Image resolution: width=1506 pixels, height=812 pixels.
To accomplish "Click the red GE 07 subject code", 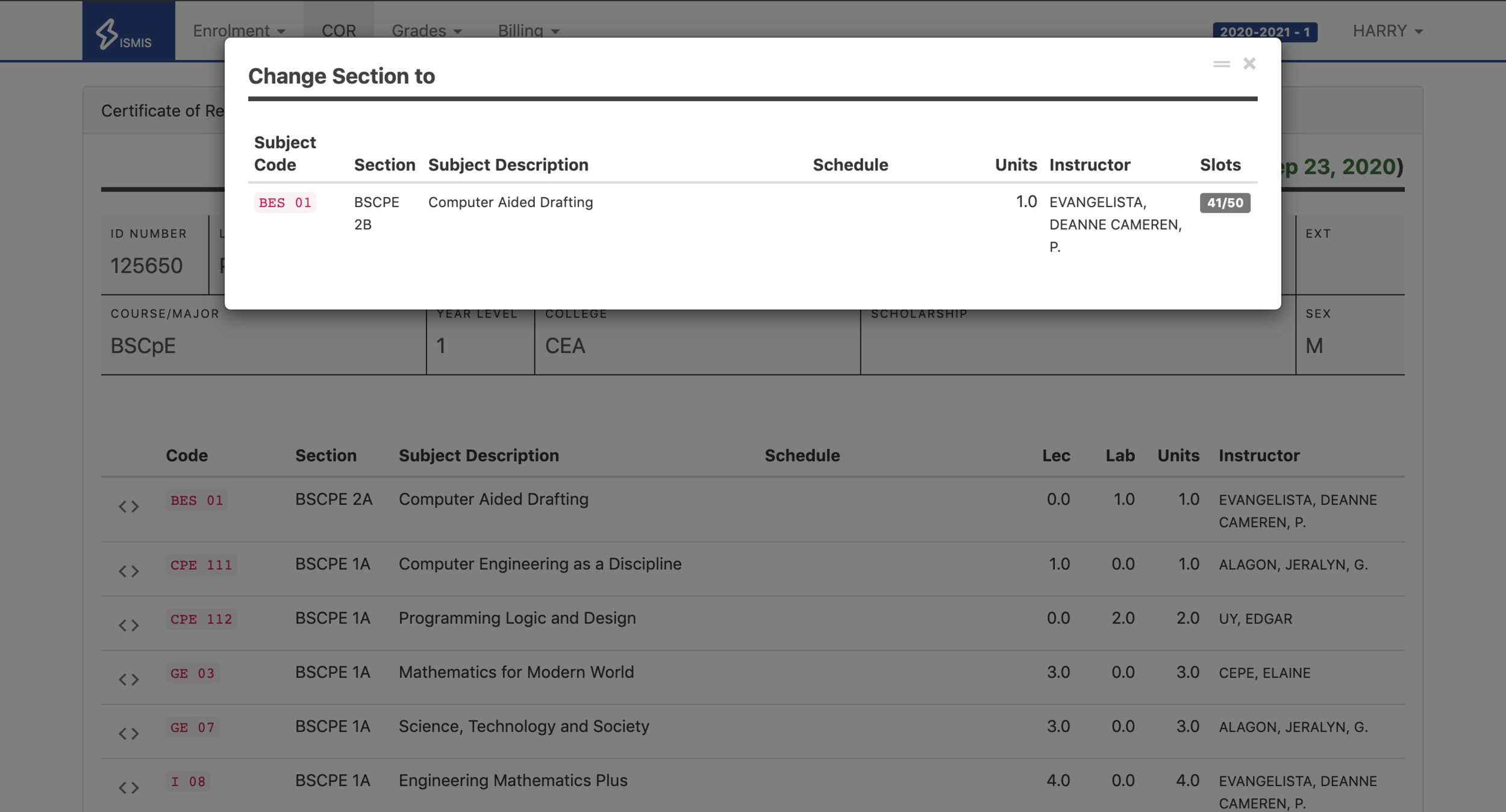I will tap(192, 728).
